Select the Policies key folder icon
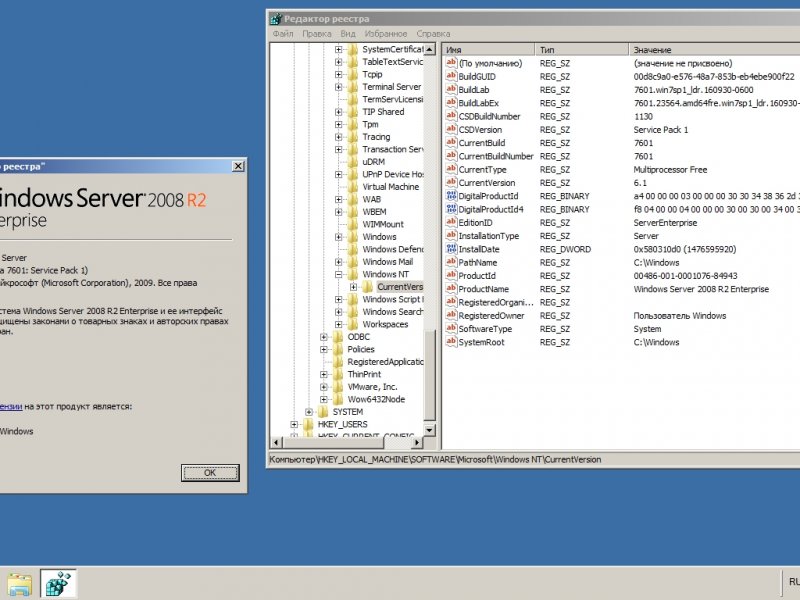800x600 pixels. pos(338,349)
